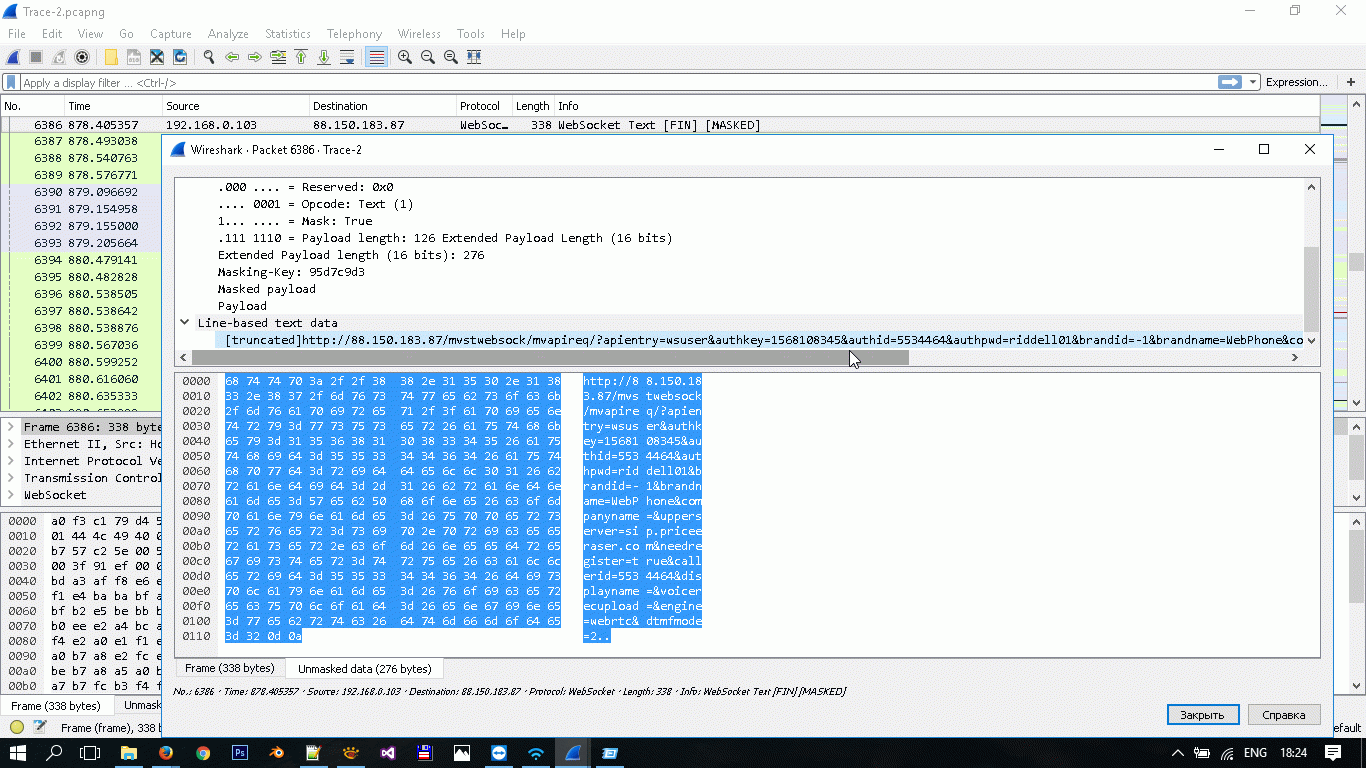Open the Telephony menu
The height and width of the screenshot is (768, 1366).
click(x=354, y=34)
